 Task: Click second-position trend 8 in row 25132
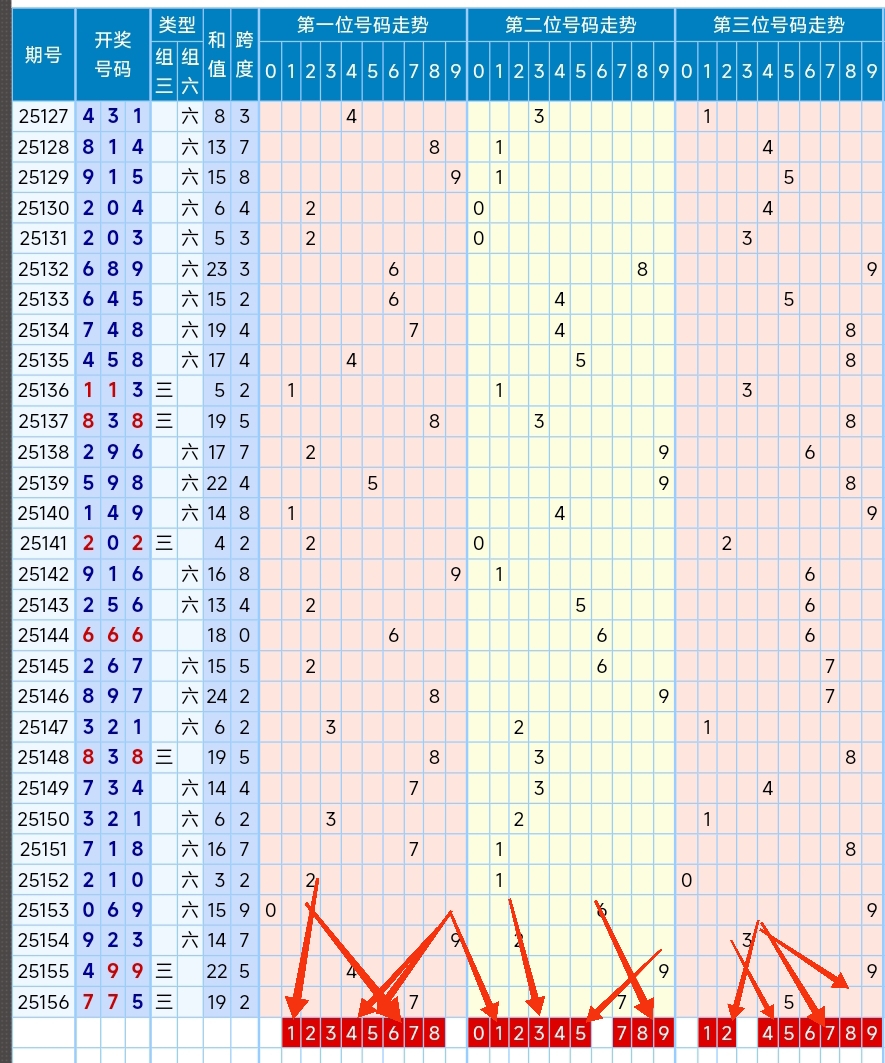pyautogui.click(x=642, y=269)
